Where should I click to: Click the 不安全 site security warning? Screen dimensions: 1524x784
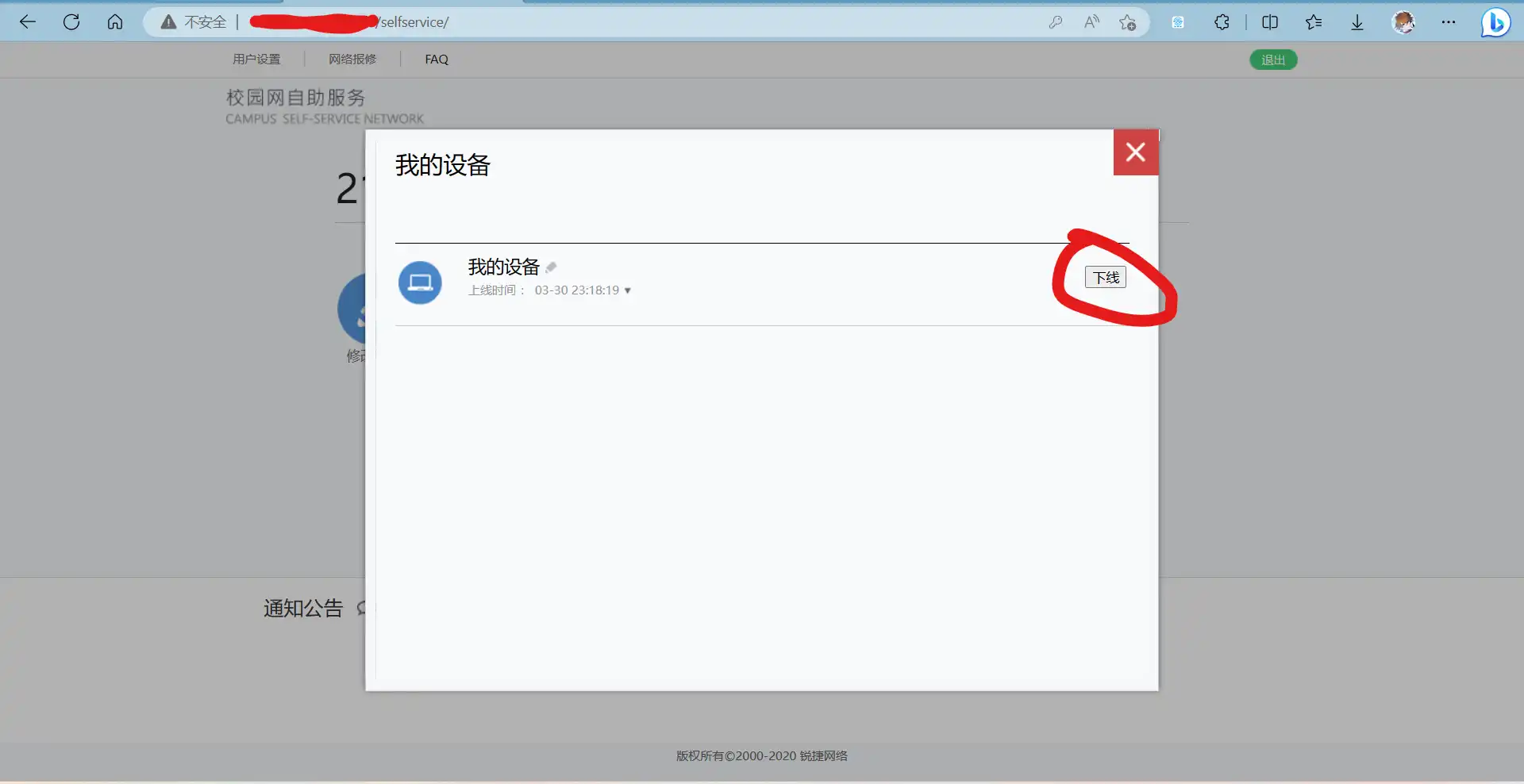194,22
